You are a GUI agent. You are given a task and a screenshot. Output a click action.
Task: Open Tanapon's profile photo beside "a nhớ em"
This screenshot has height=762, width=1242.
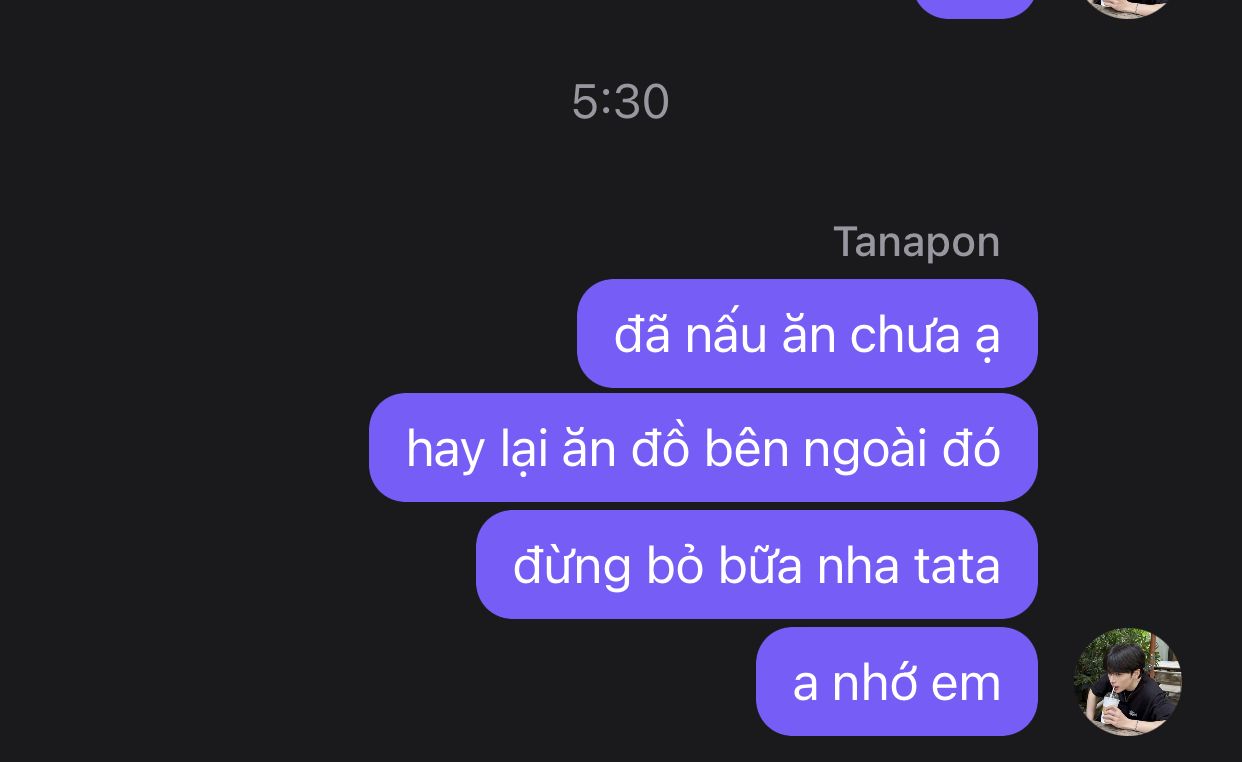(1127, 682)
